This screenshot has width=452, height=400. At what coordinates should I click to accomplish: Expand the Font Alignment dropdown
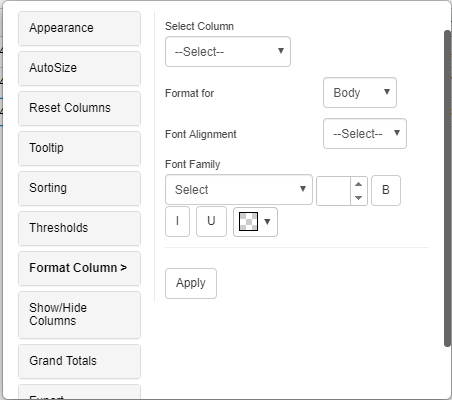[365, 134]
